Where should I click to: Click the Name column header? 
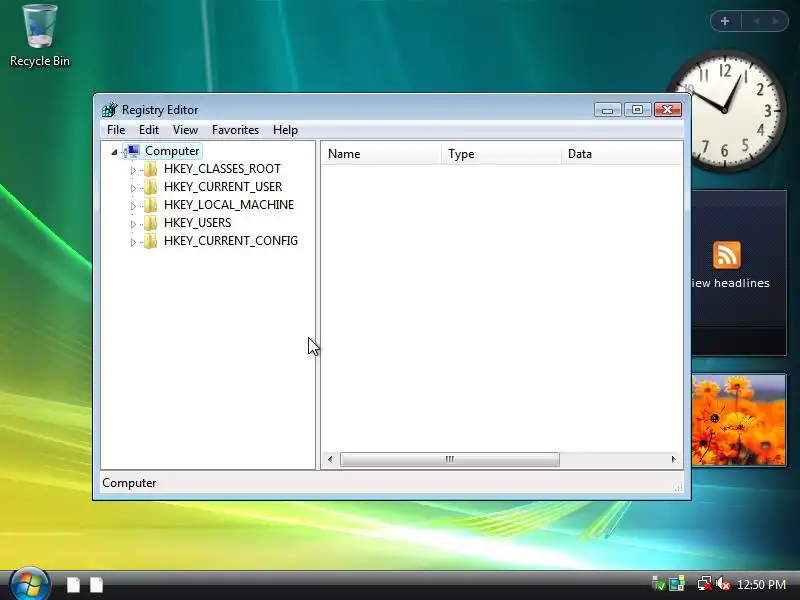[x=381, y=154]
